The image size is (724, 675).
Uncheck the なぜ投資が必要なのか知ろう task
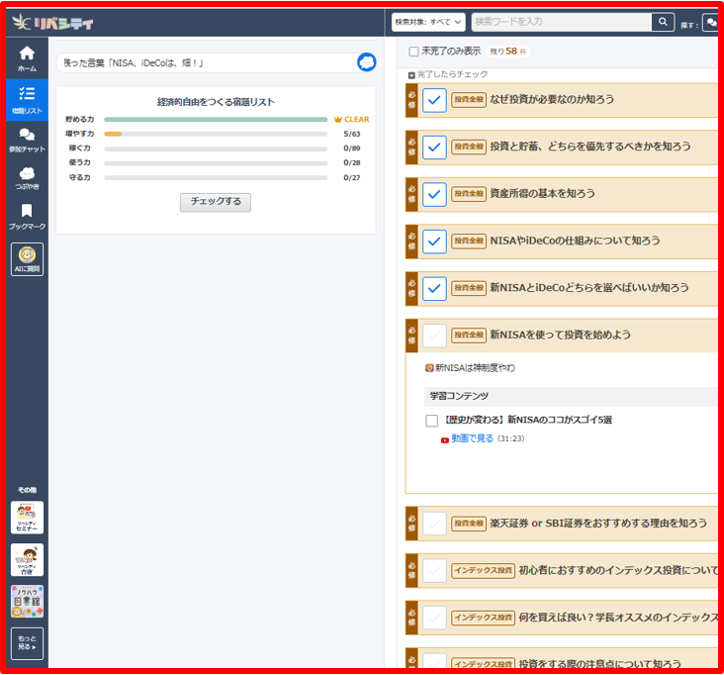tap(434, 100)
